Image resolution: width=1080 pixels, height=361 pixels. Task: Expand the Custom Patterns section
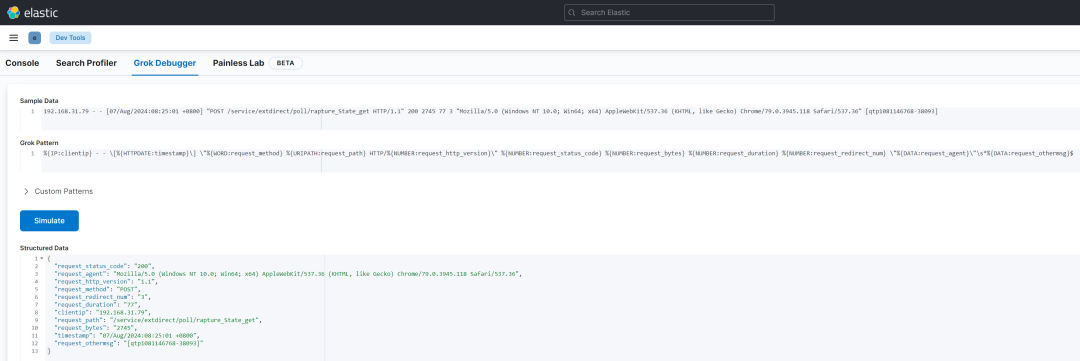(x=59, y=191)
